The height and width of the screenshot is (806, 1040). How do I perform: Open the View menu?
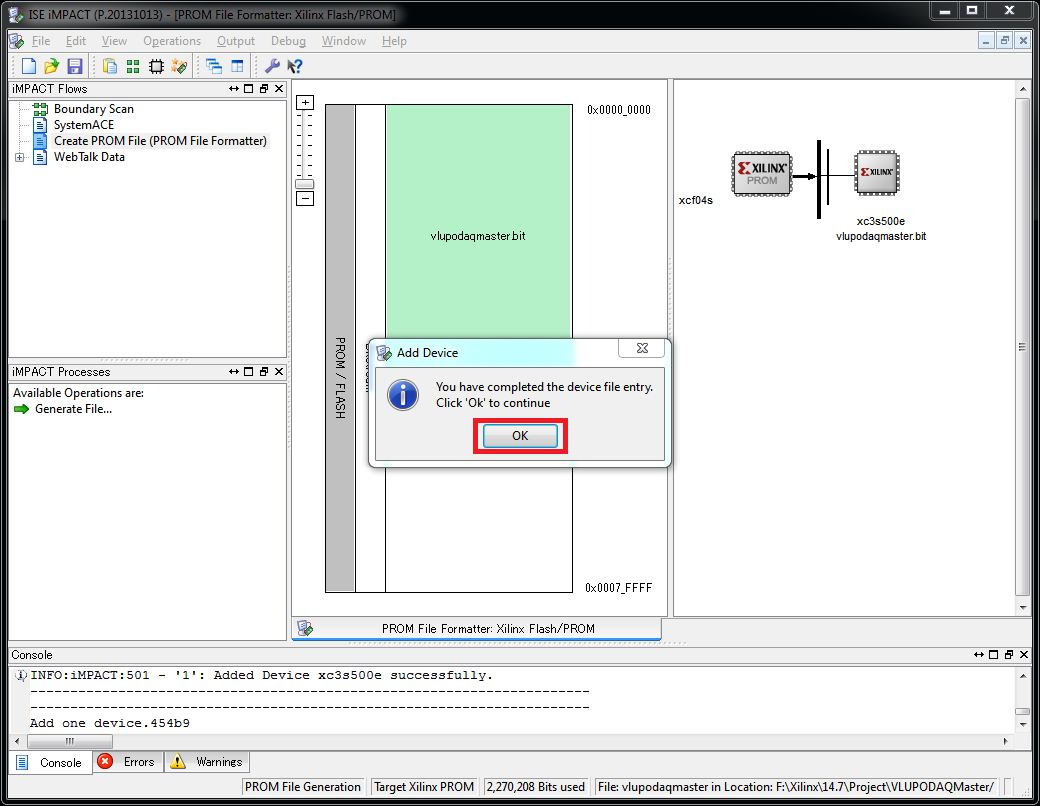(114, 41)
